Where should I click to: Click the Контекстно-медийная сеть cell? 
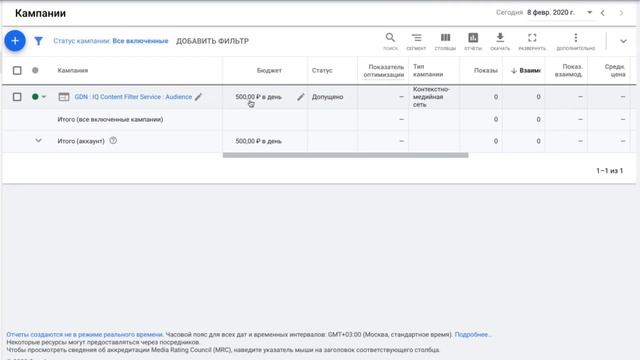(x=431, y=97)
